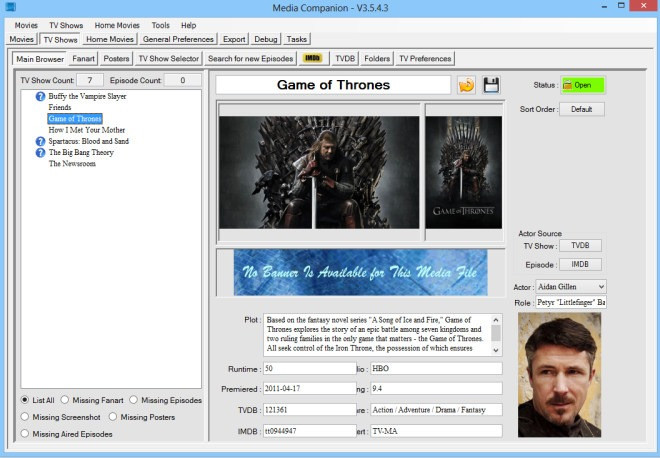Image resolution: width=660 pixels, height=458 pixels.
Task: Select the Missing Episodes radio button
Action: click(x=133, y=400)
